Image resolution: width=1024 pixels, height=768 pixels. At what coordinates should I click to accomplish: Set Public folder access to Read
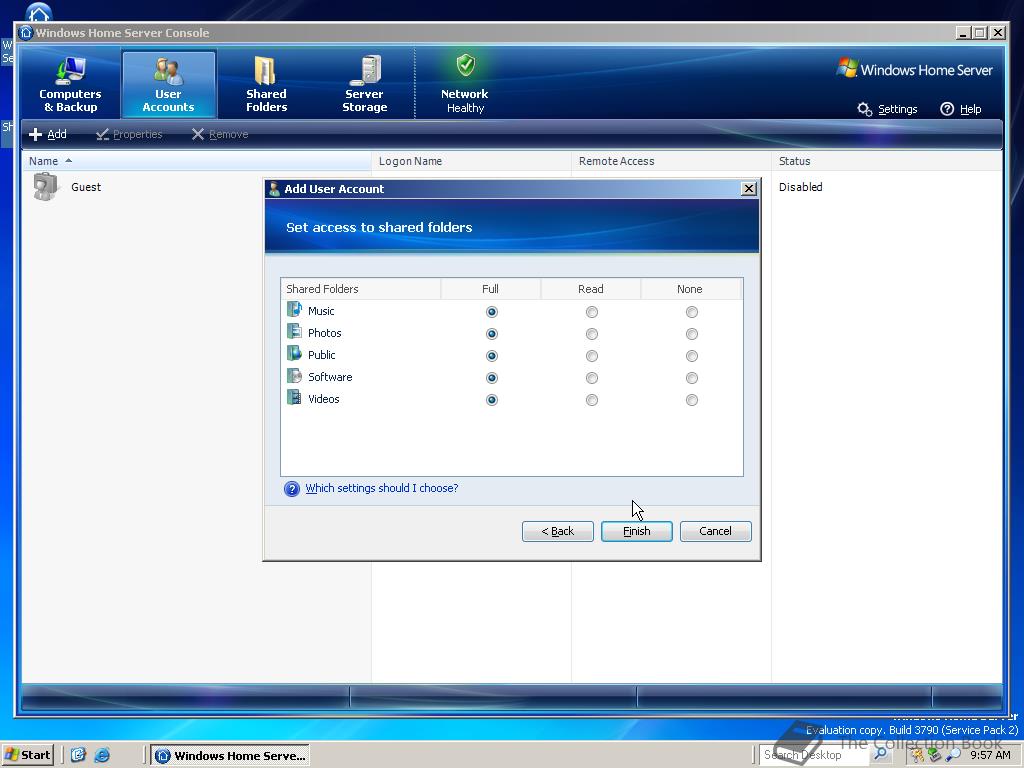pos(592,356)
